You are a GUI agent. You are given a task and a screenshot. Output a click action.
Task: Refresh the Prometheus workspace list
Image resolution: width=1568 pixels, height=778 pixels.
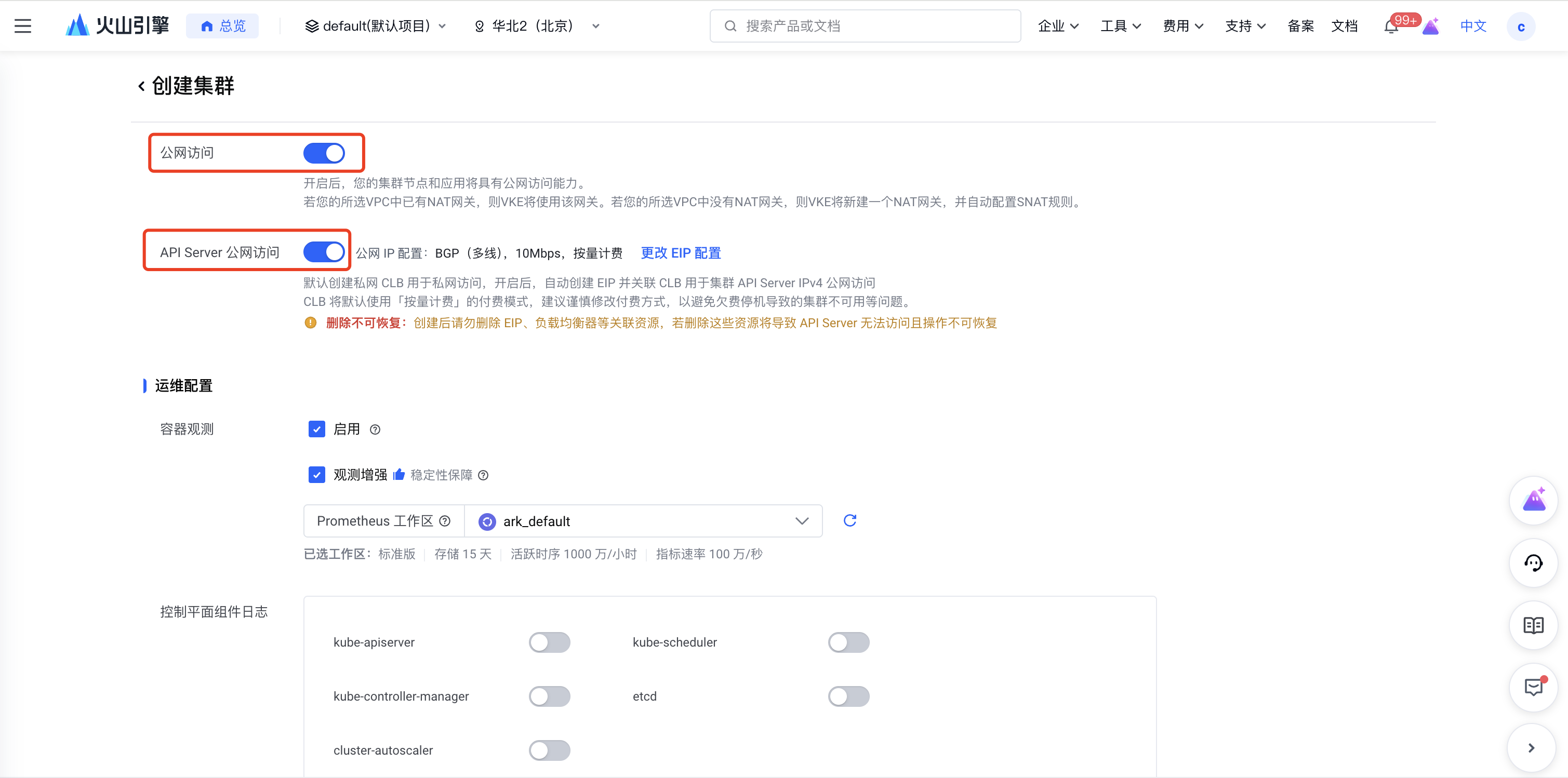(x=850, y=521)
